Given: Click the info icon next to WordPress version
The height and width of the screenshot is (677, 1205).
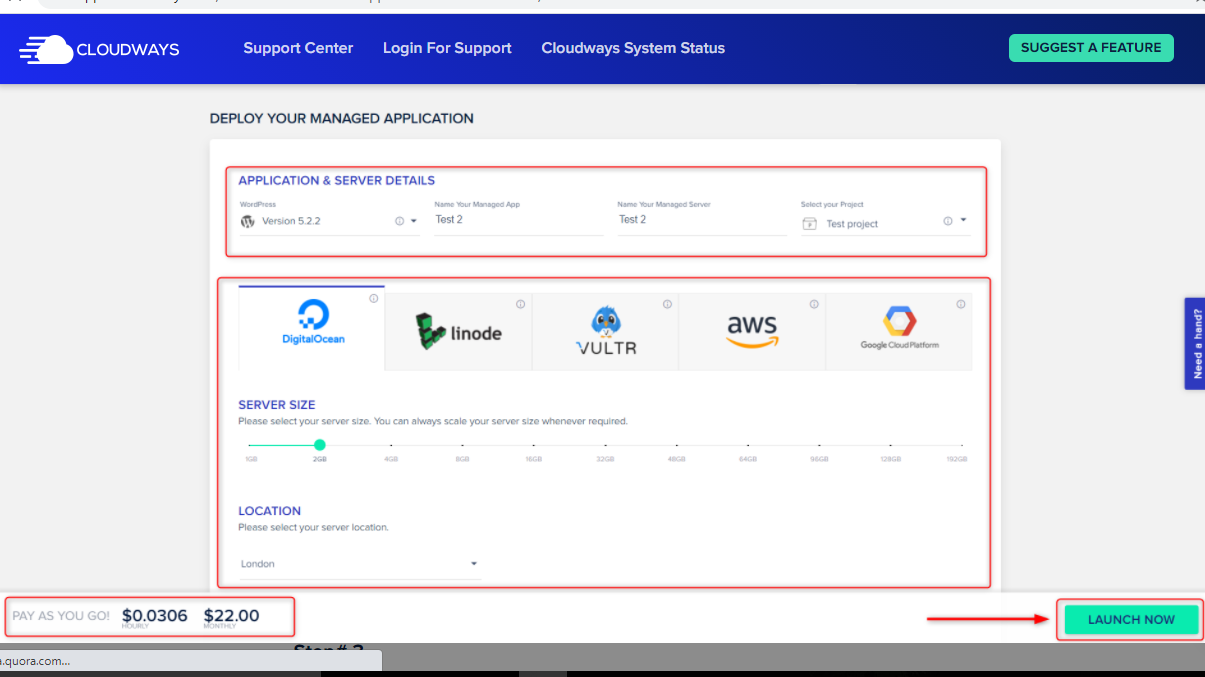Looking at the screenshot, I should click(399, 221).
